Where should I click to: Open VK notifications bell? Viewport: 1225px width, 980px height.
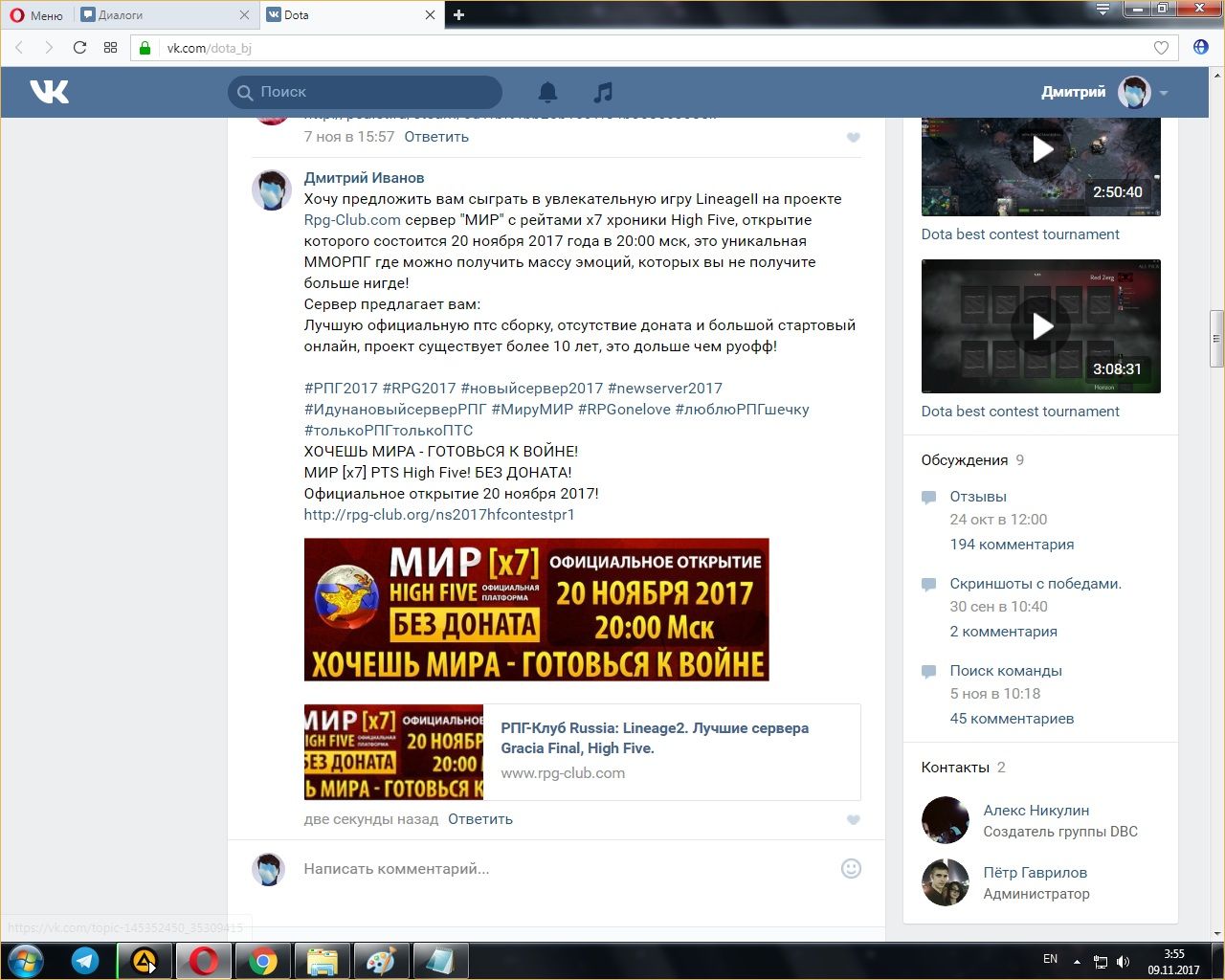point(547,92)
